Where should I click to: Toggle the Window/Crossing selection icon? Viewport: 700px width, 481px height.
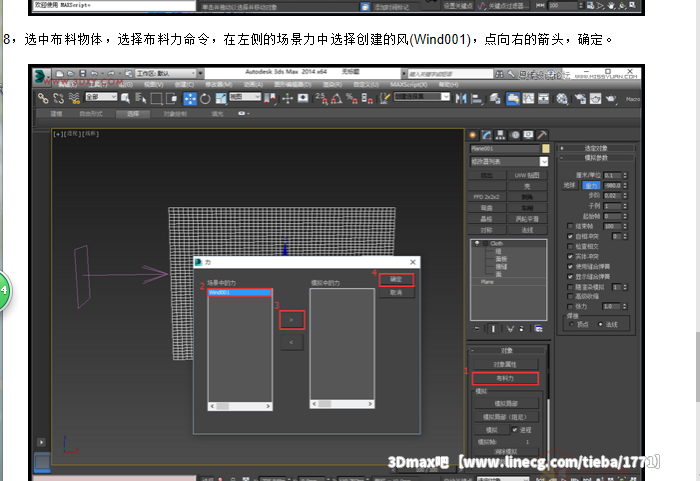pyautogui.click(x=171, y=99)
